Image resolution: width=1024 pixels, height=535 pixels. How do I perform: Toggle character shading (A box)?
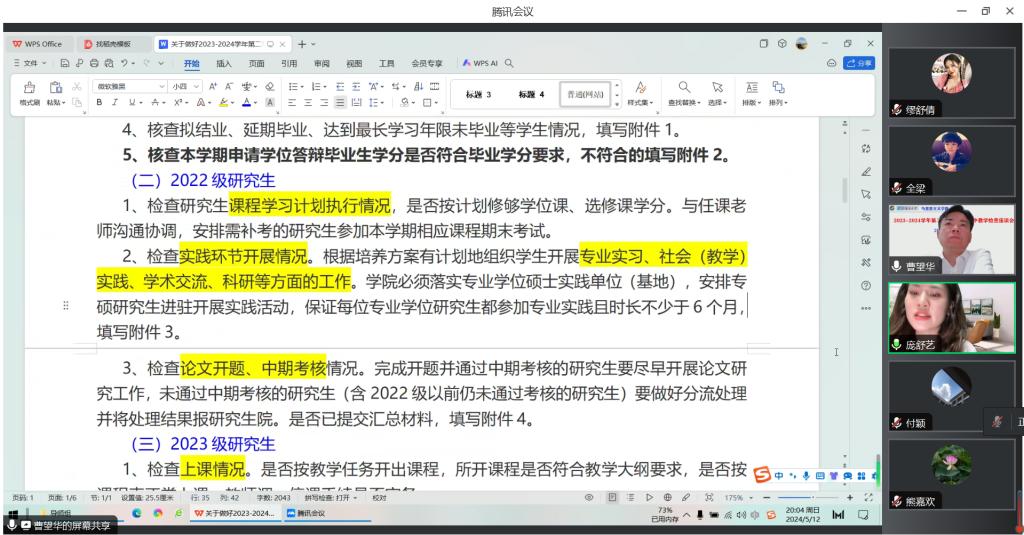(x=270, y=103)
